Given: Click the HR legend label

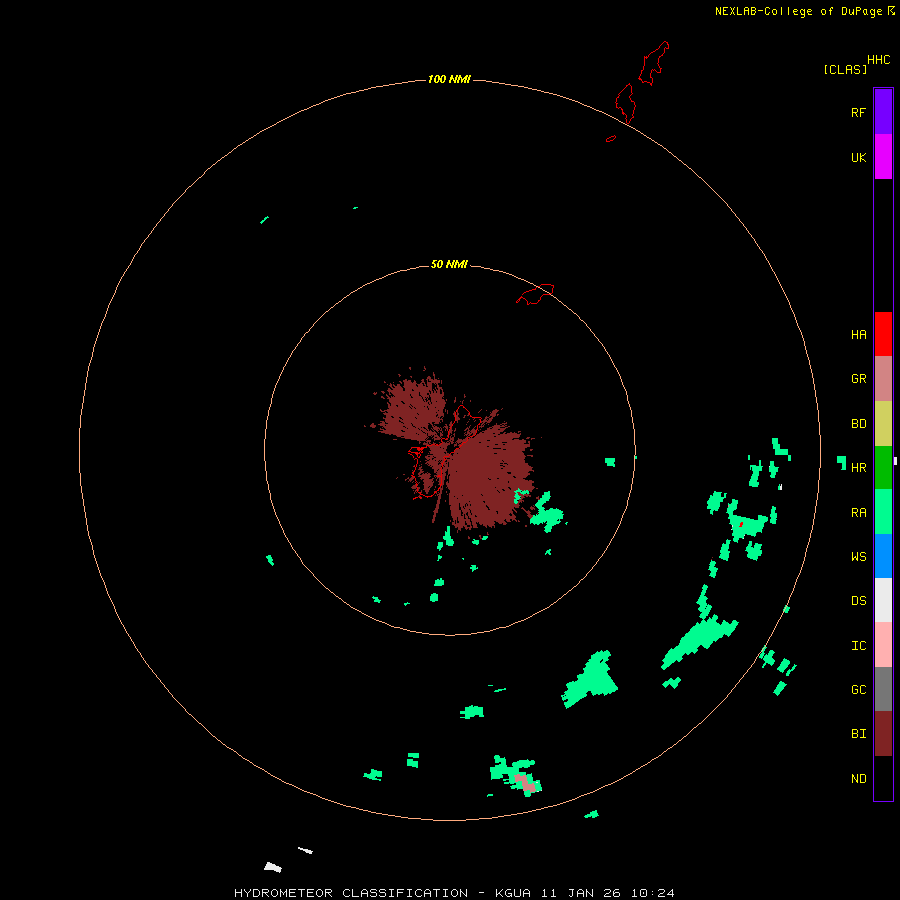Looking at the screenshot, I should tap(858, 468).
